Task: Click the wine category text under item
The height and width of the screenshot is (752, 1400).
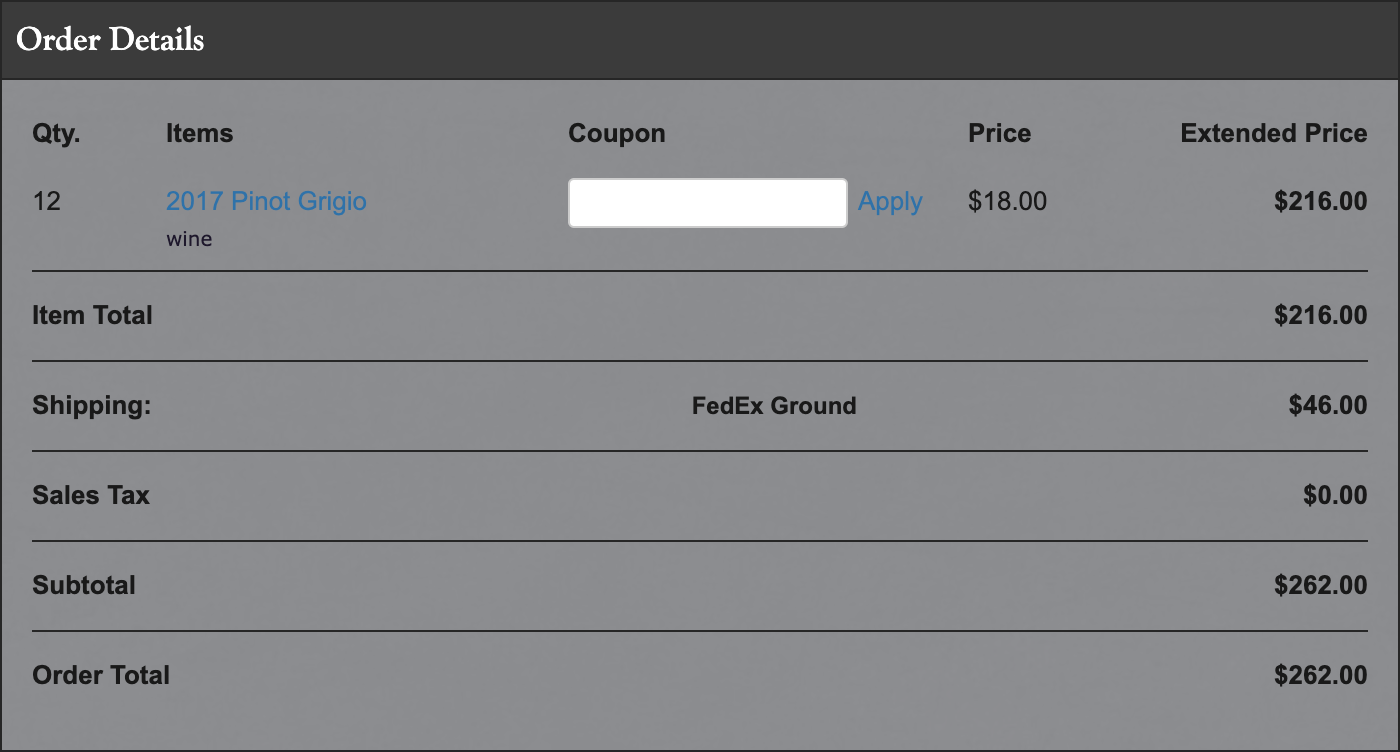Action: tap(189, 240)
